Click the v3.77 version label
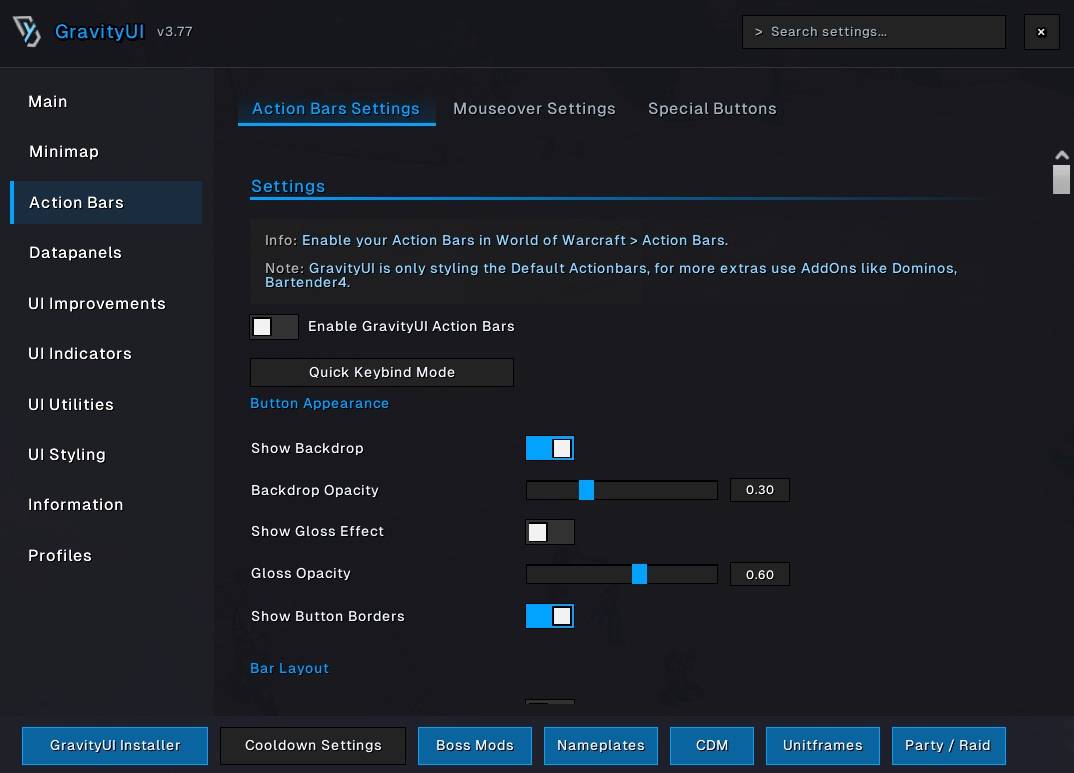 (175, 31)
